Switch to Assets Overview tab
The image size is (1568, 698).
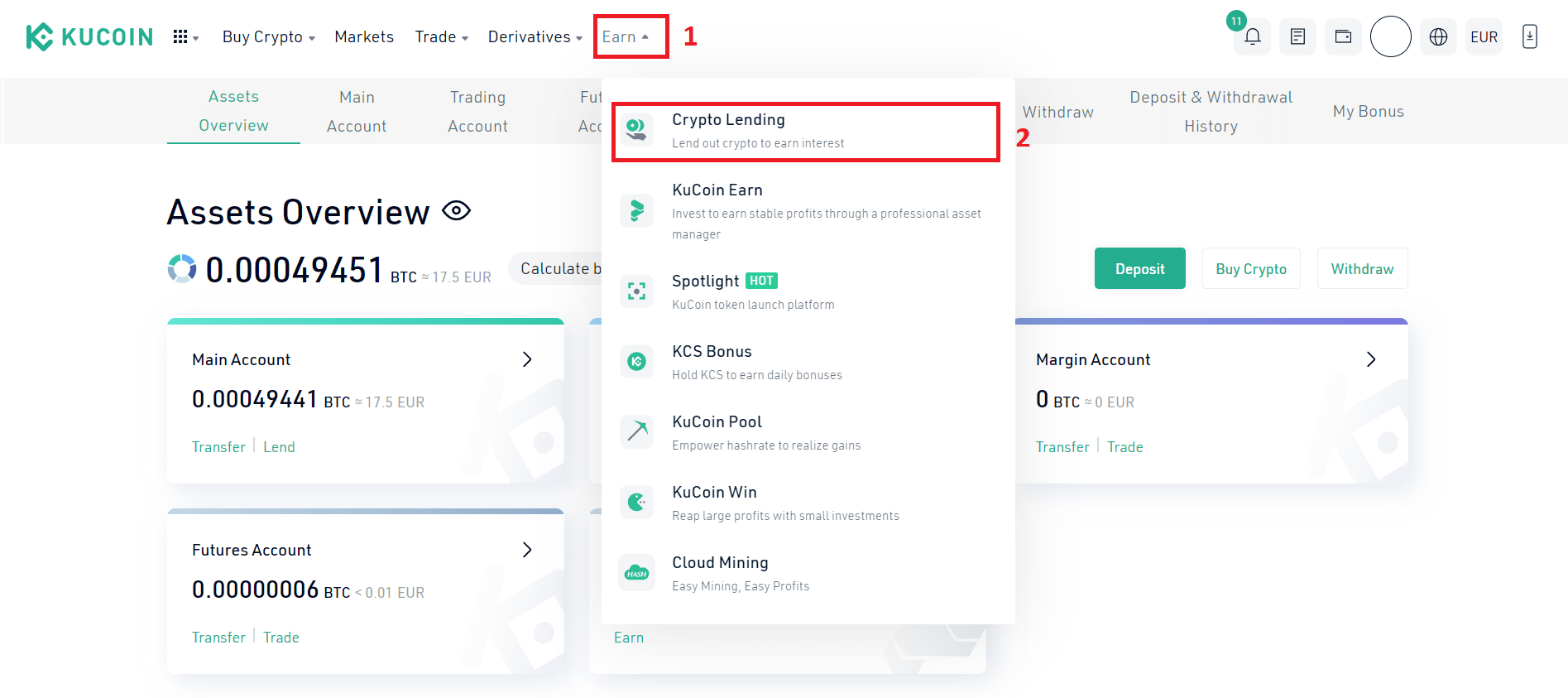pos(233,111)
